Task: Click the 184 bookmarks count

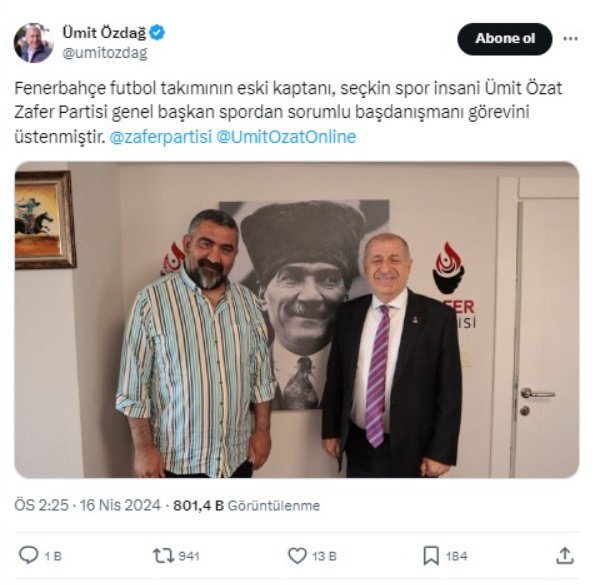Action: pyautogui.click(x=457, y=556)
